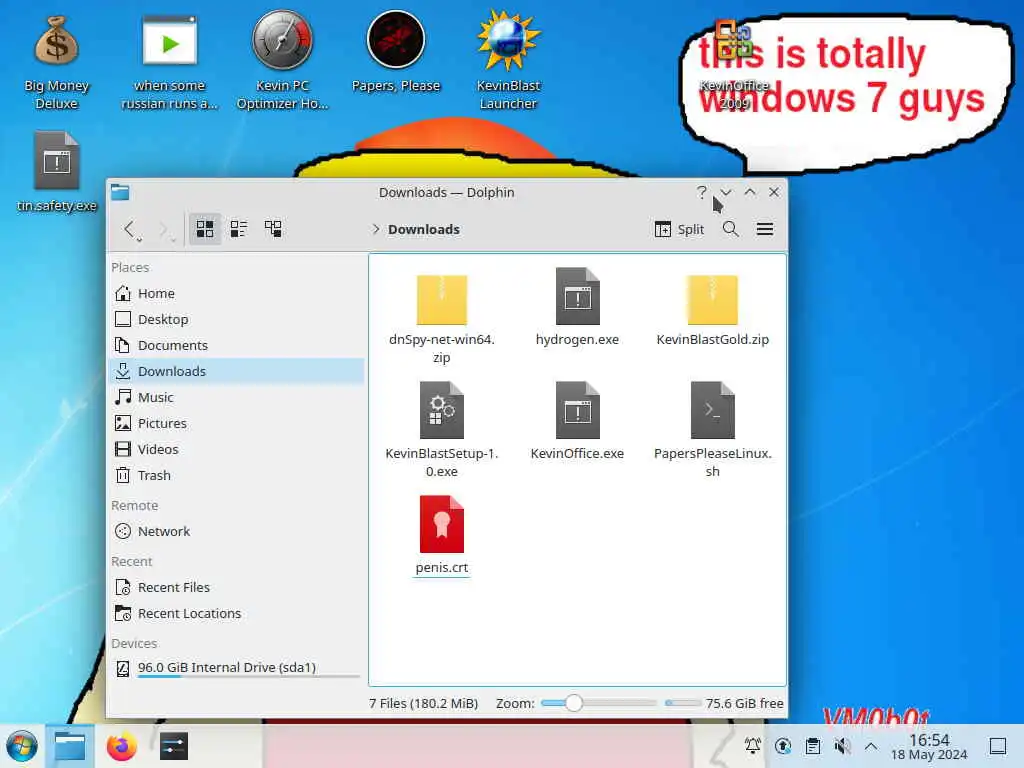Open Videos in Places panel
The height and width of the screenshot is (768, 1024).
237,449
